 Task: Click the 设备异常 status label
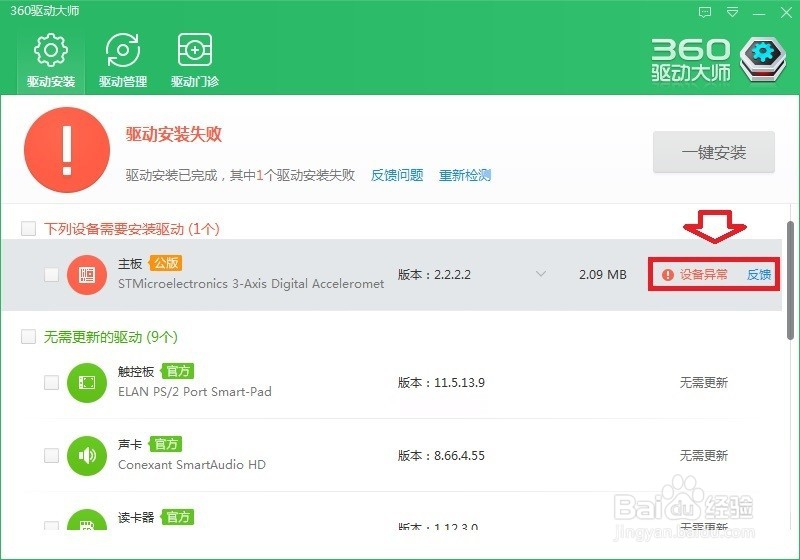pos(704,275)
